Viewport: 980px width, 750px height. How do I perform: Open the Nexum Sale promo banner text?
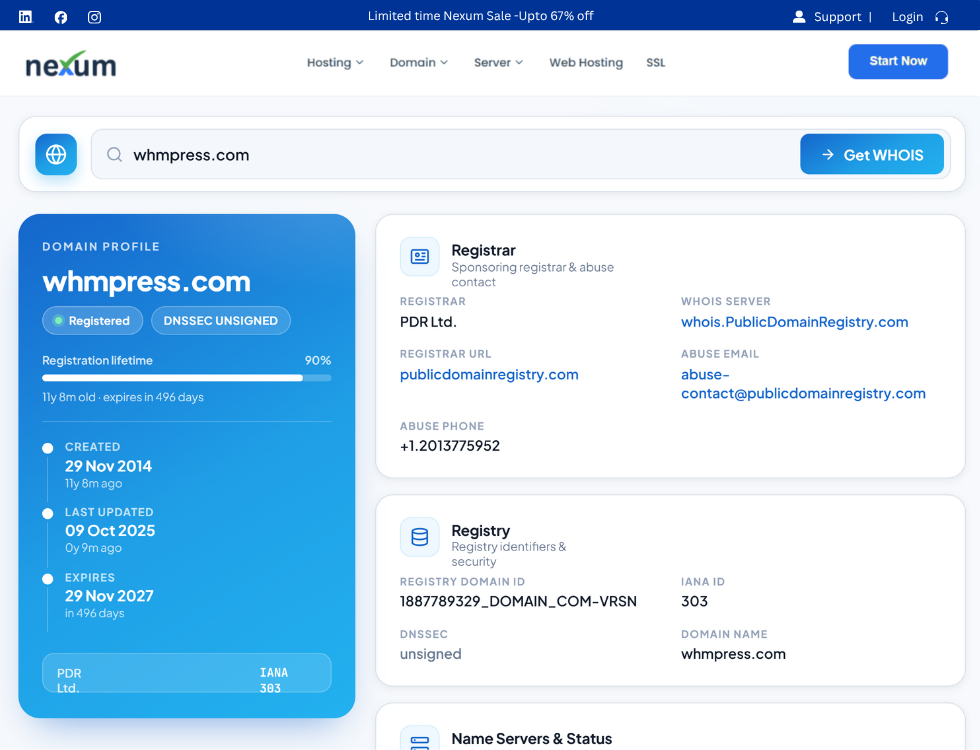pos(481,16)
